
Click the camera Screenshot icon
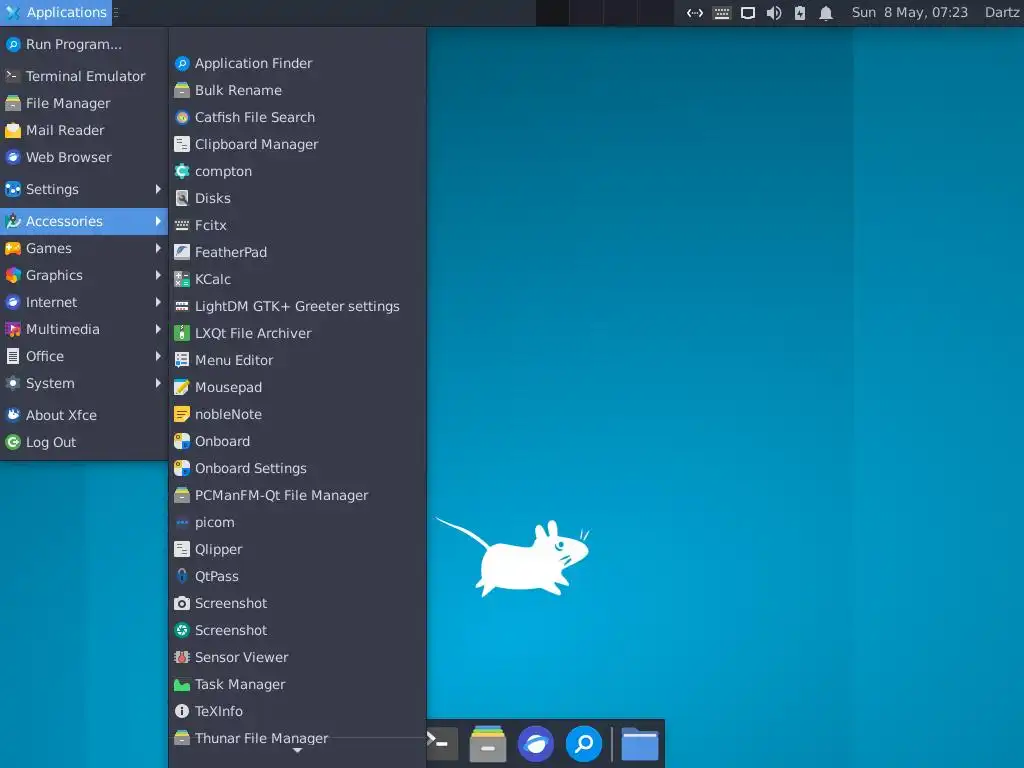point(182,603)
